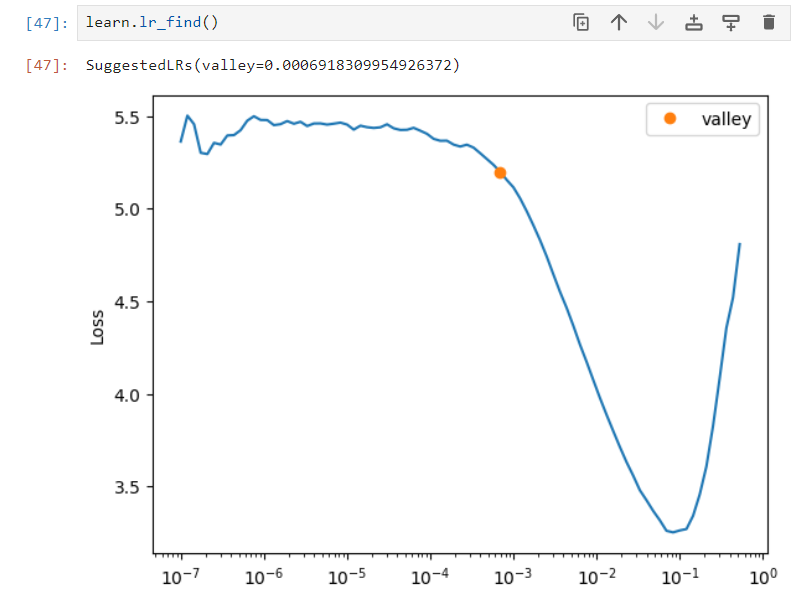This screenshot has height=594, width=801.
Task: Duplicate the cell using the copy icon
Action: coord(581,22)
